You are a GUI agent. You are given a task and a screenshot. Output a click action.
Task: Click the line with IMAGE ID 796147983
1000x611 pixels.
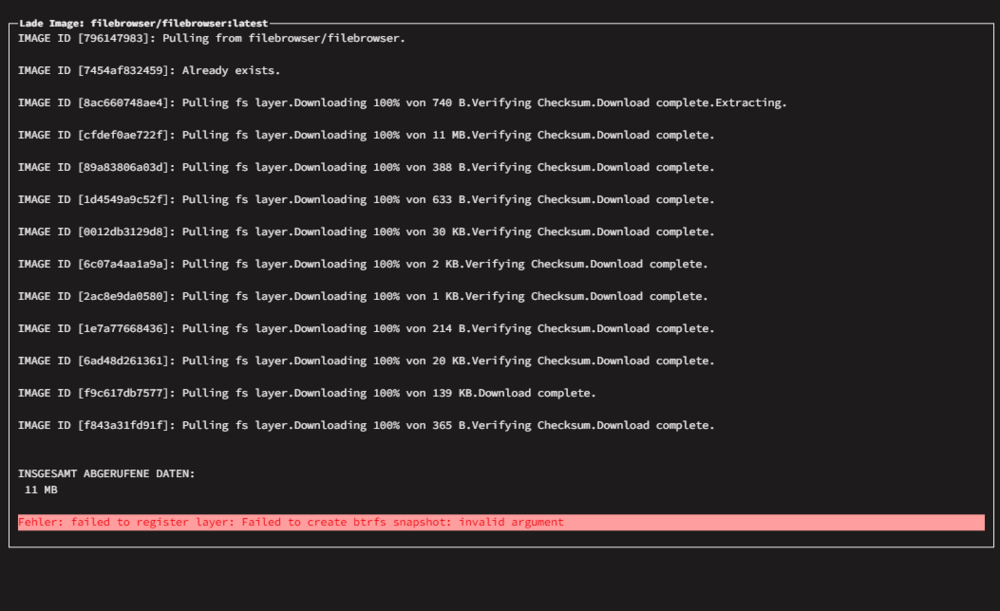coord(211,38)
